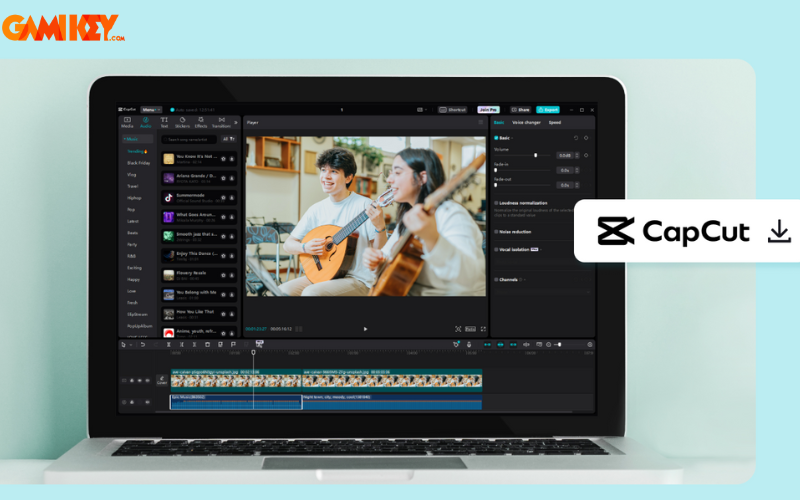The width and height of the screenshot is (800, 500).
Task: Open the selection tool dropdown arrow
Action: [x=131, y=345]
